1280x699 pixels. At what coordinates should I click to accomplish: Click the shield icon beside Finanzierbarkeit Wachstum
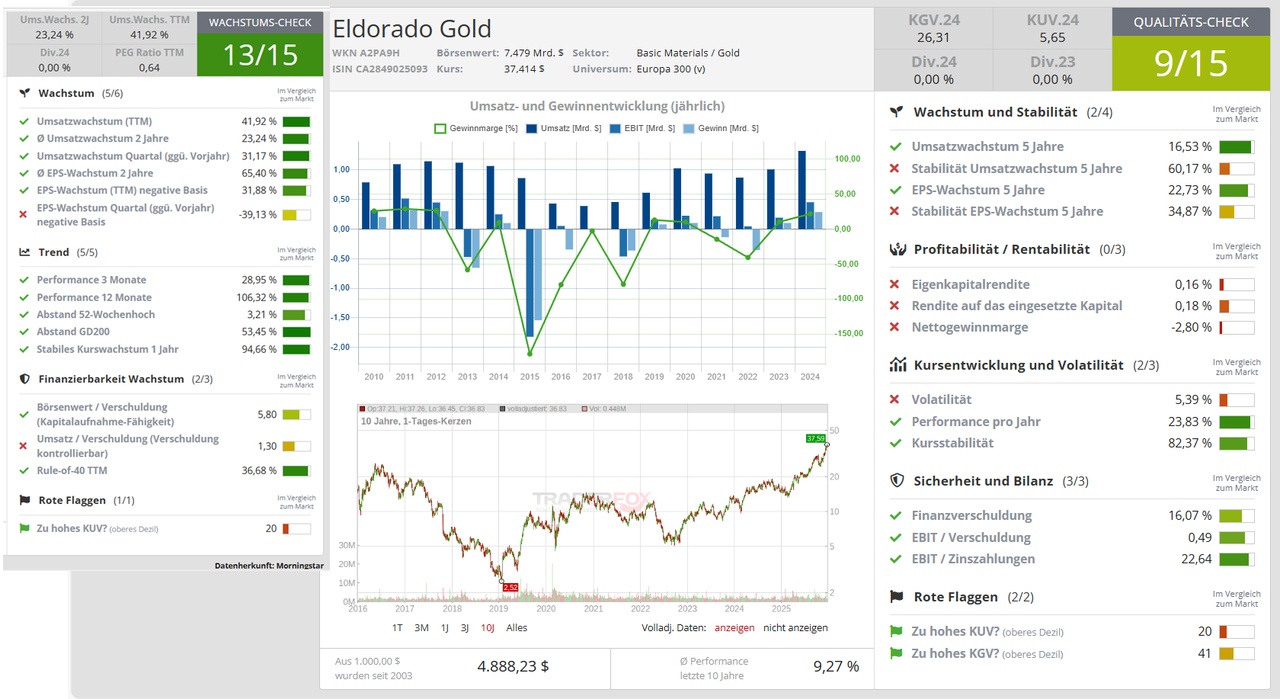[25, 379]
